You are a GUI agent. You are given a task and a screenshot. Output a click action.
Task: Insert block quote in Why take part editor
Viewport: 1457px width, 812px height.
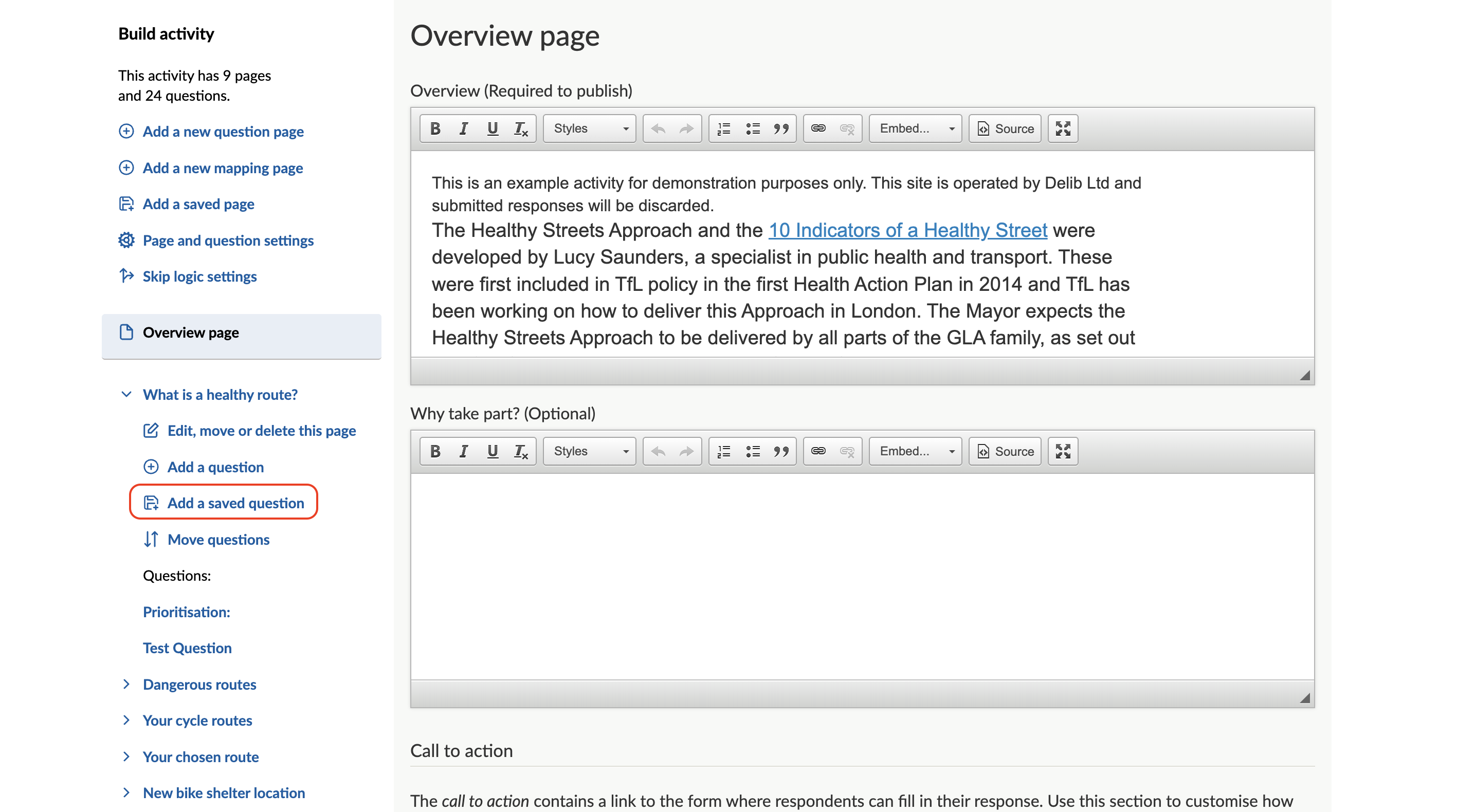coord(781,451)
